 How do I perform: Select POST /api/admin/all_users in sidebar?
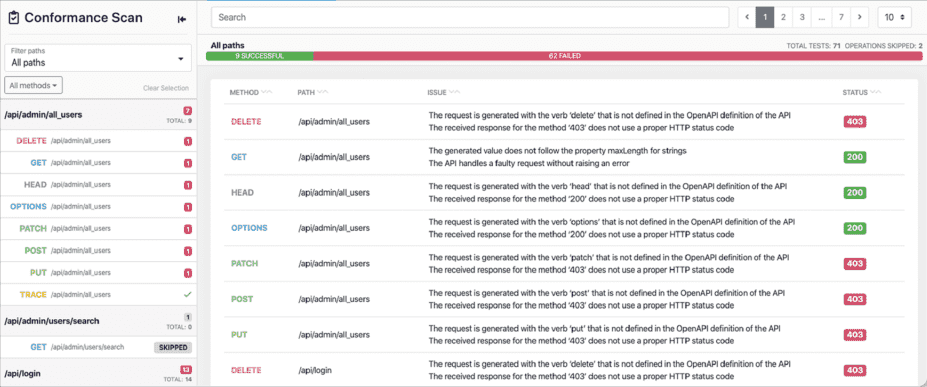click(x=98, y=251)
